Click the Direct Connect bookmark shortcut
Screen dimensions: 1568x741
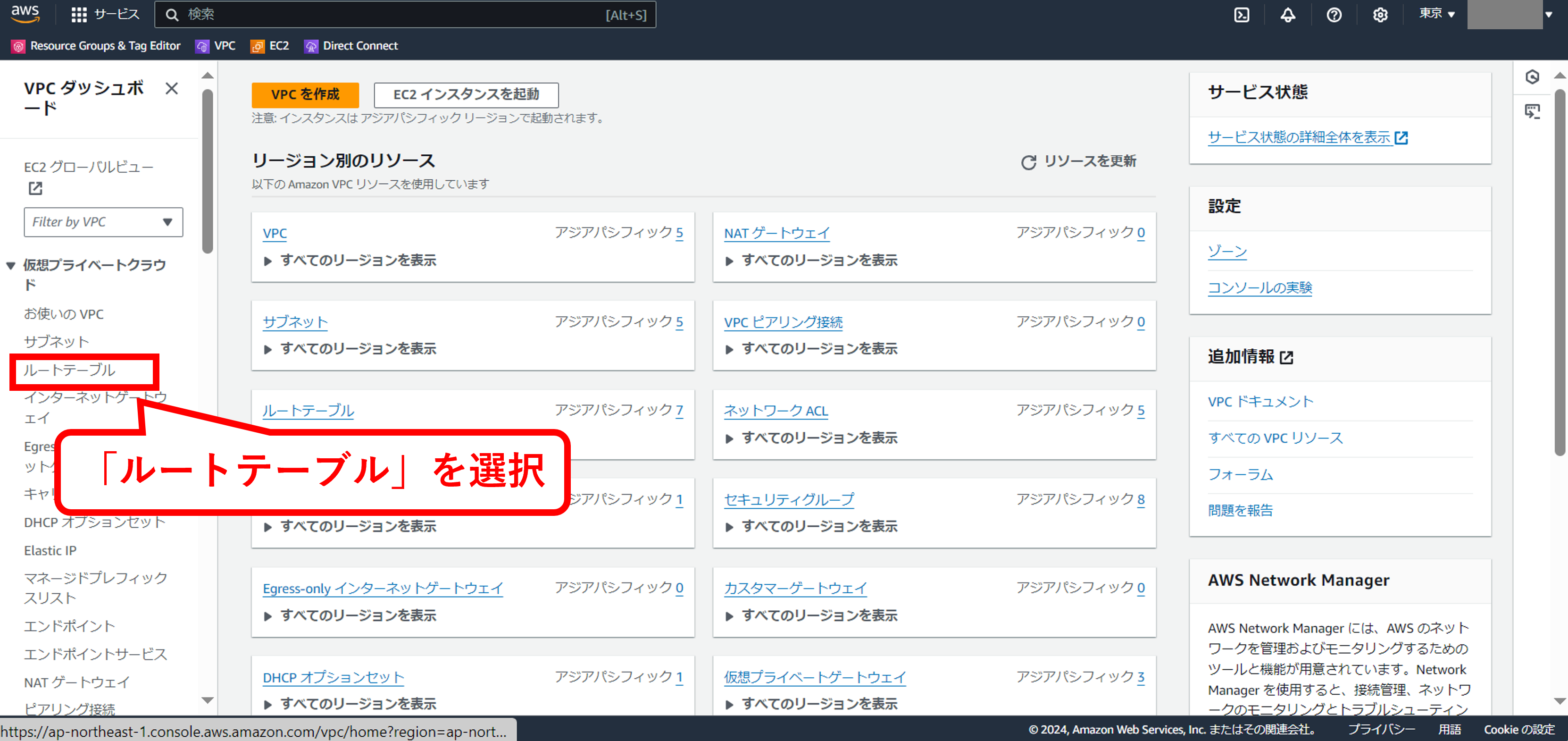[351, 46]
